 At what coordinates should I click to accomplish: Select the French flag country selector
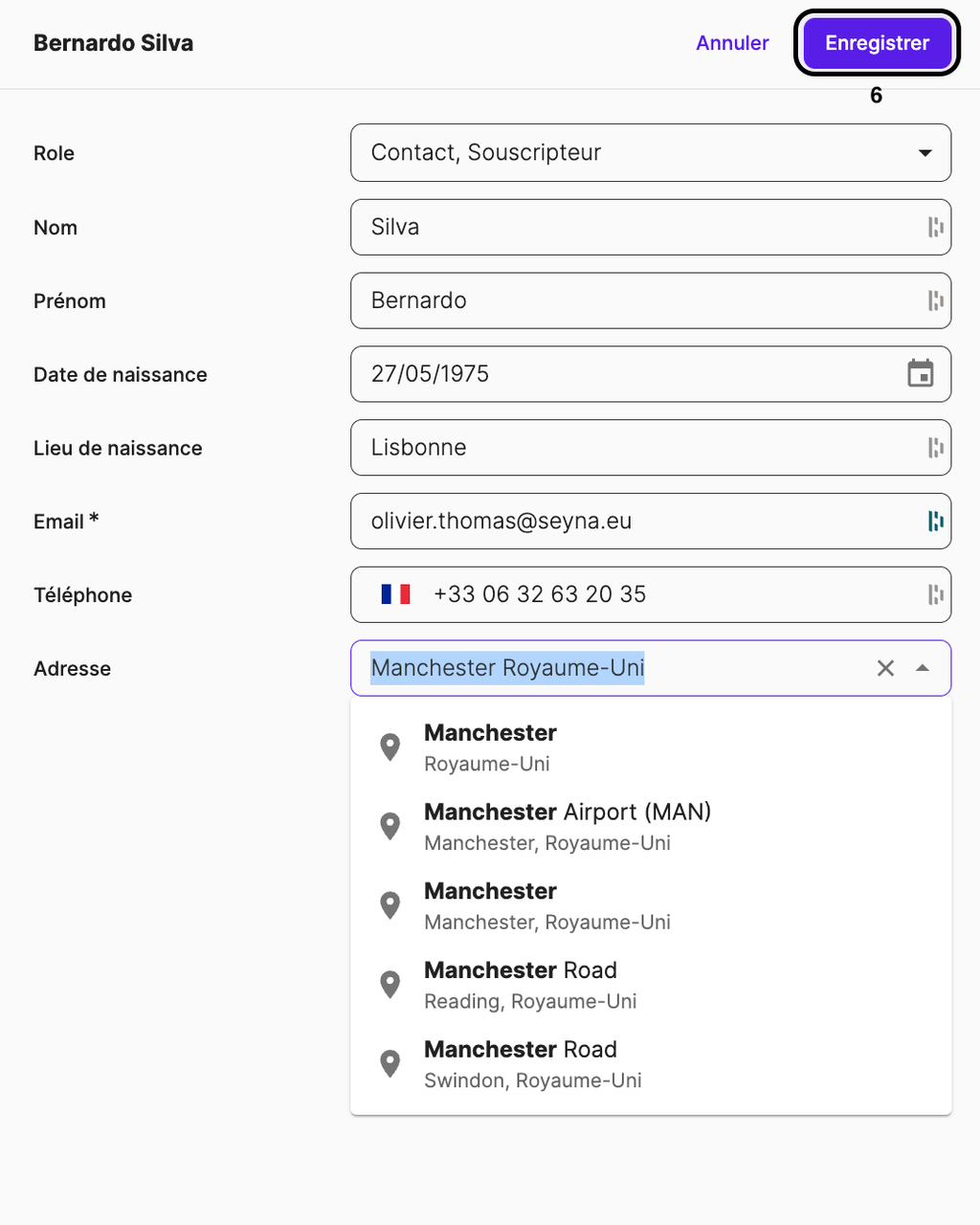pos(395,594)
